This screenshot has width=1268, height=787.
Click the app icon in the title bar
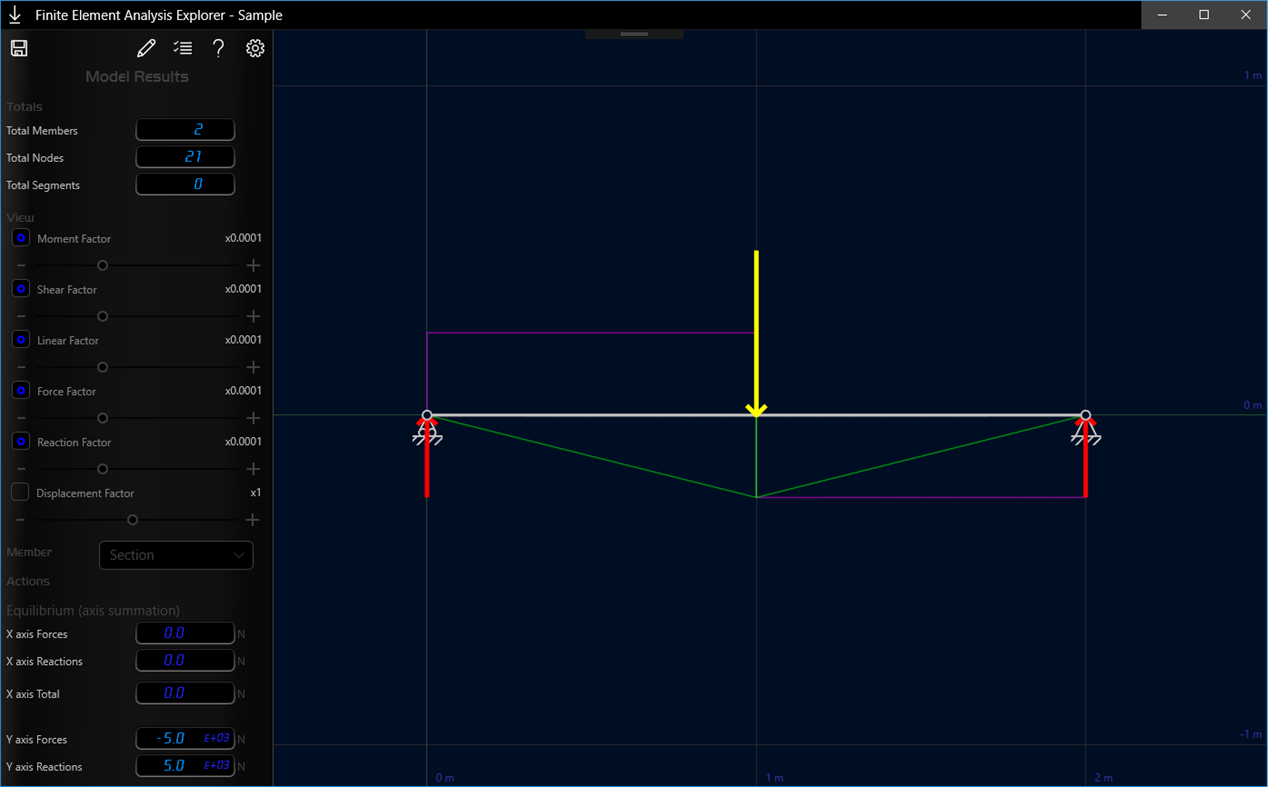[x=14, y=14]
